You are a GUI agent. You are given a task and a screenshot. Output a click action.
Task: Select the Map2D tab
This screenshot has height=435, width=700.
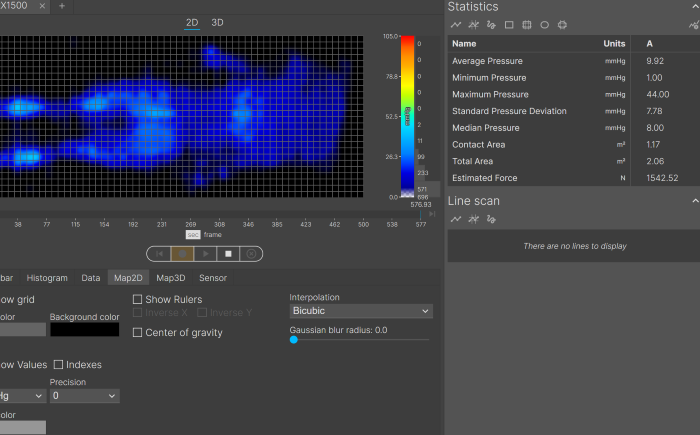128,278
